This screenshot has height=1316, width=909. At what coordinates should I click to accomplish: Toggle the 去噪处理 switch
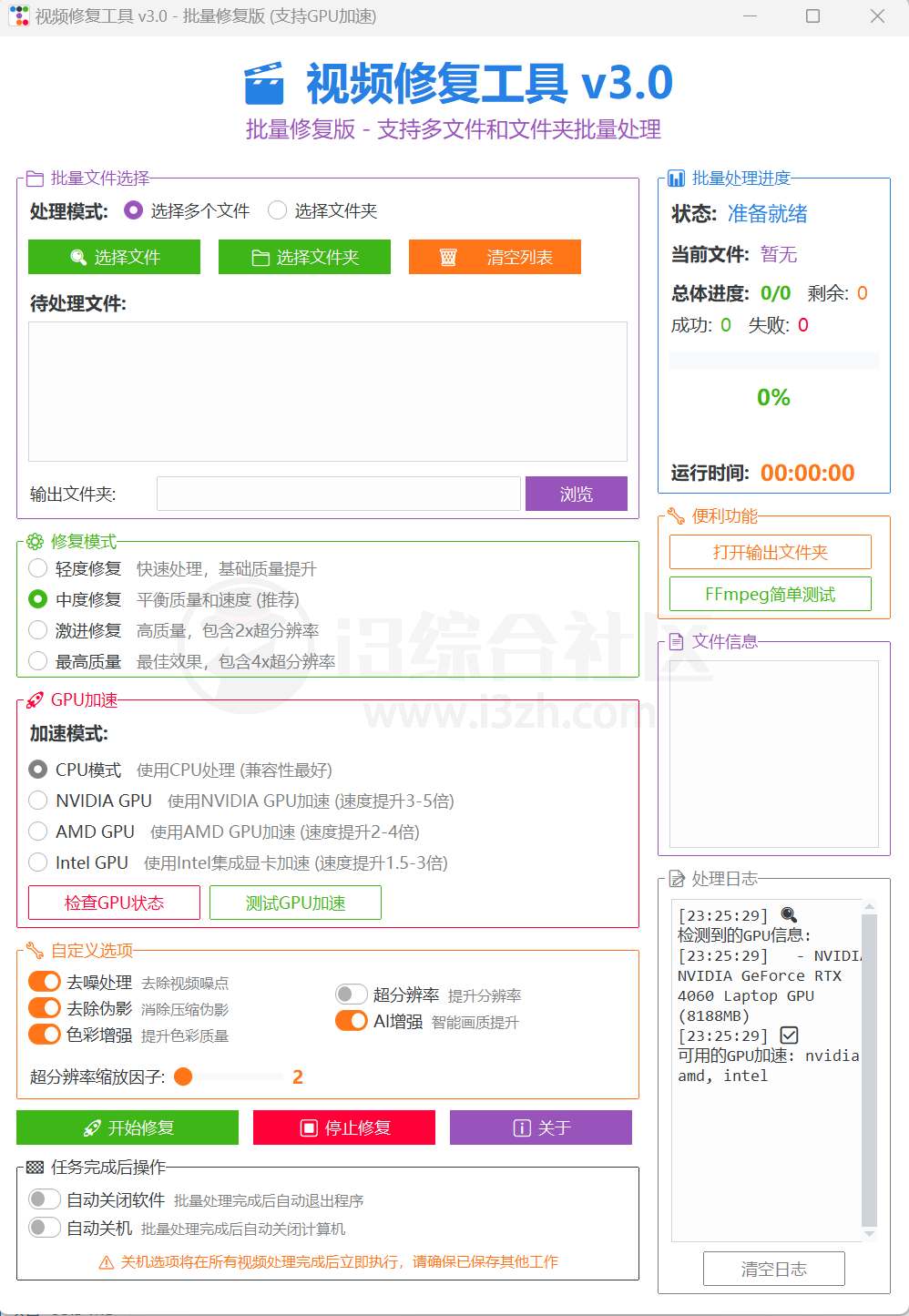45,982
